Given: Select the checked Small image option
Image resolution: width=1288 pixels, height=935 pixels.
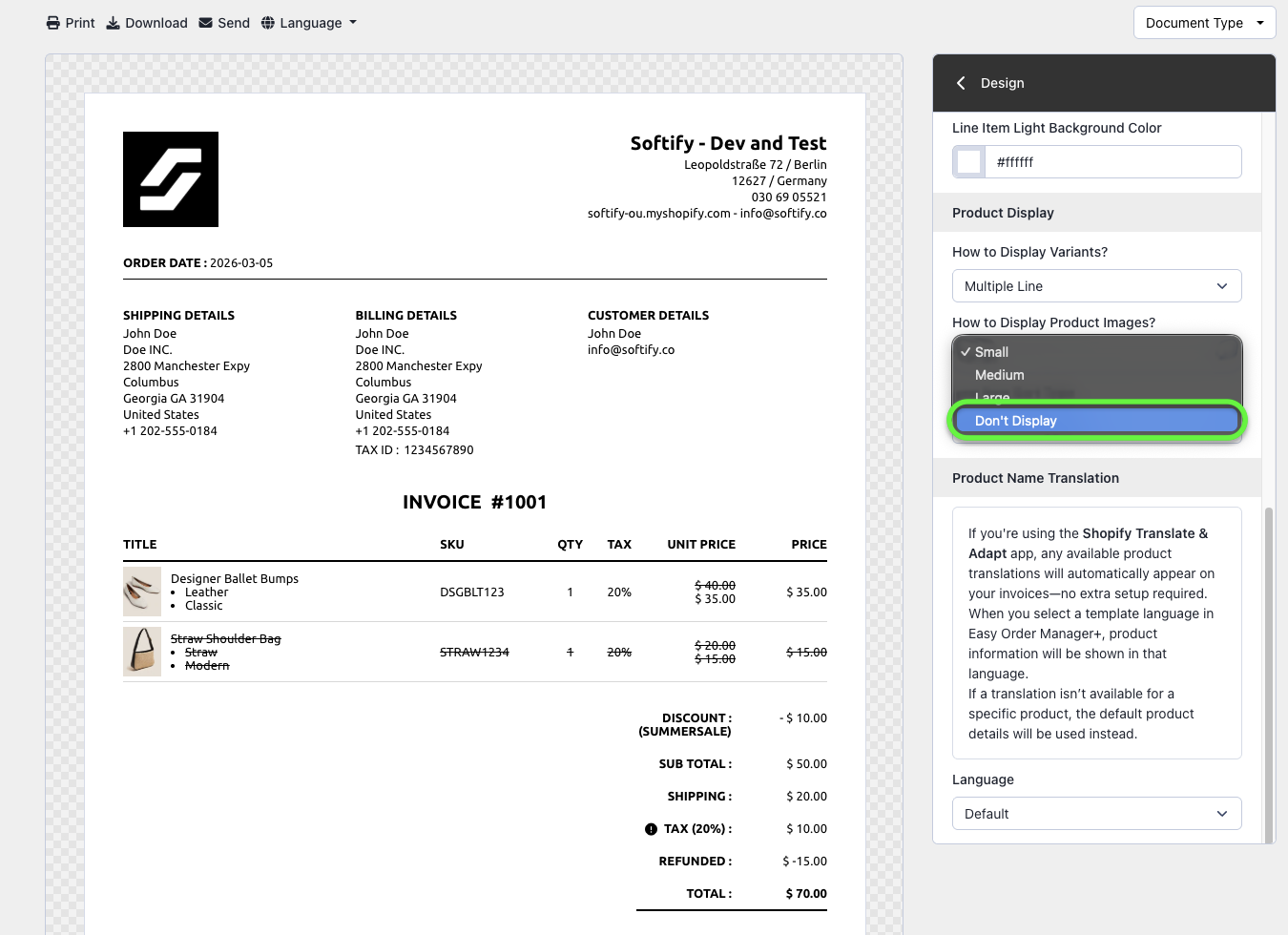Looking at the screenshot, I should [x=991, y=352].
